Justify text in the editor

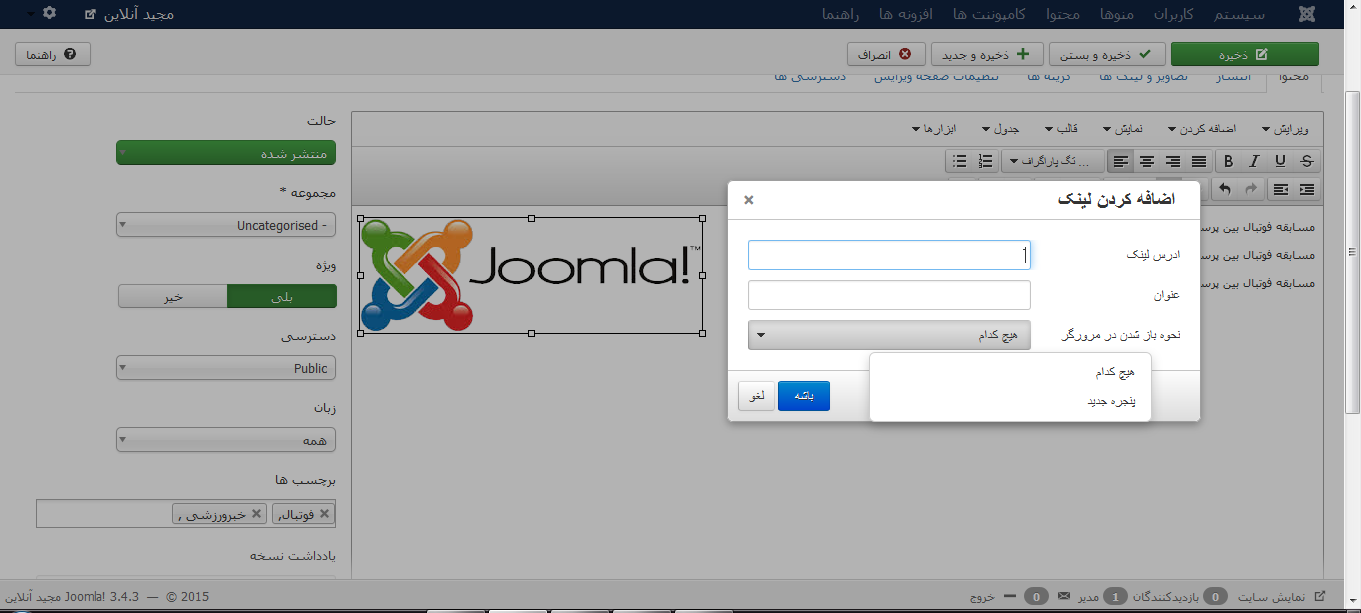1199,161
